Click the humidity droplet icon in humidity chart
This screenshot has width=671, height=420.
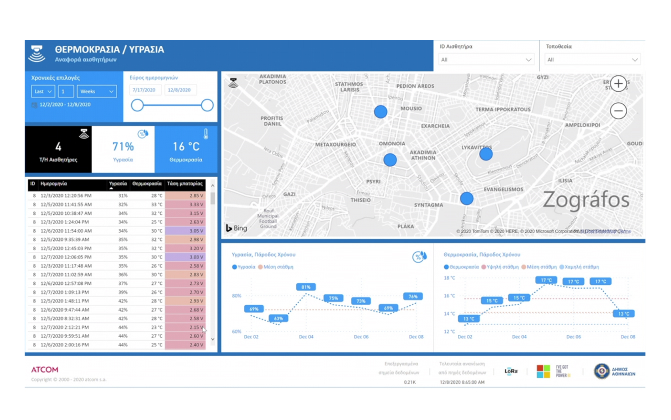tap(419, 256)
